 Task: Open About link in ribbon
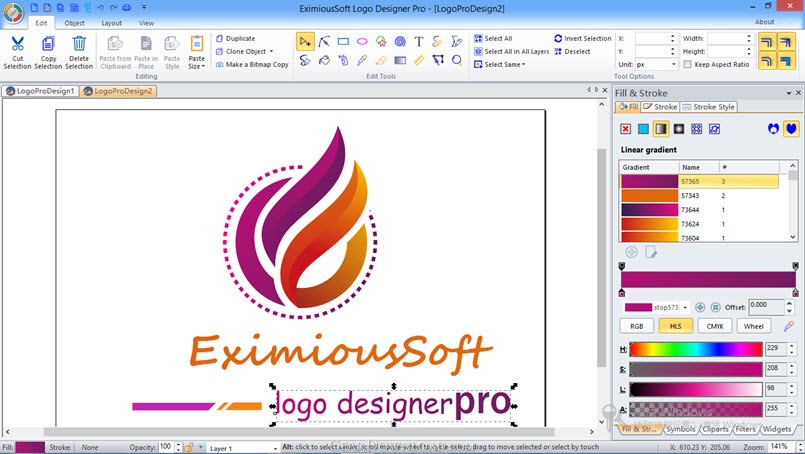(x=764, y=22)
